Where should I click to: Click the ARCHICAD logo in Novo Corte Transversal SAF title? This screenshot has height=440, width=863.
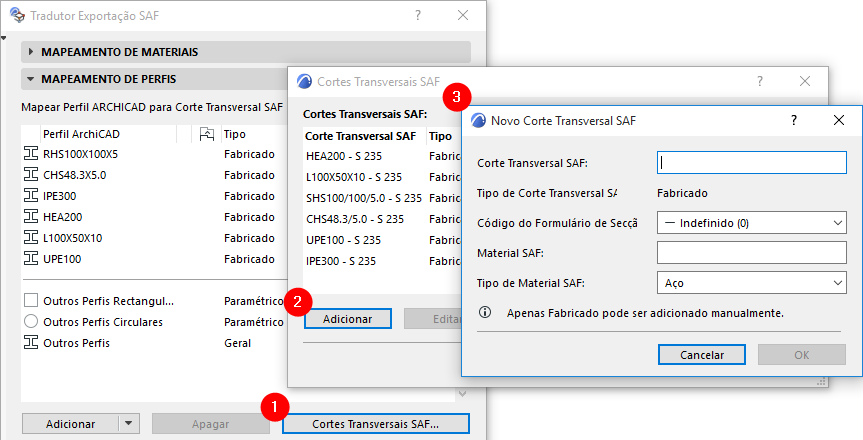pyautogui.click(x=478, y=120)
